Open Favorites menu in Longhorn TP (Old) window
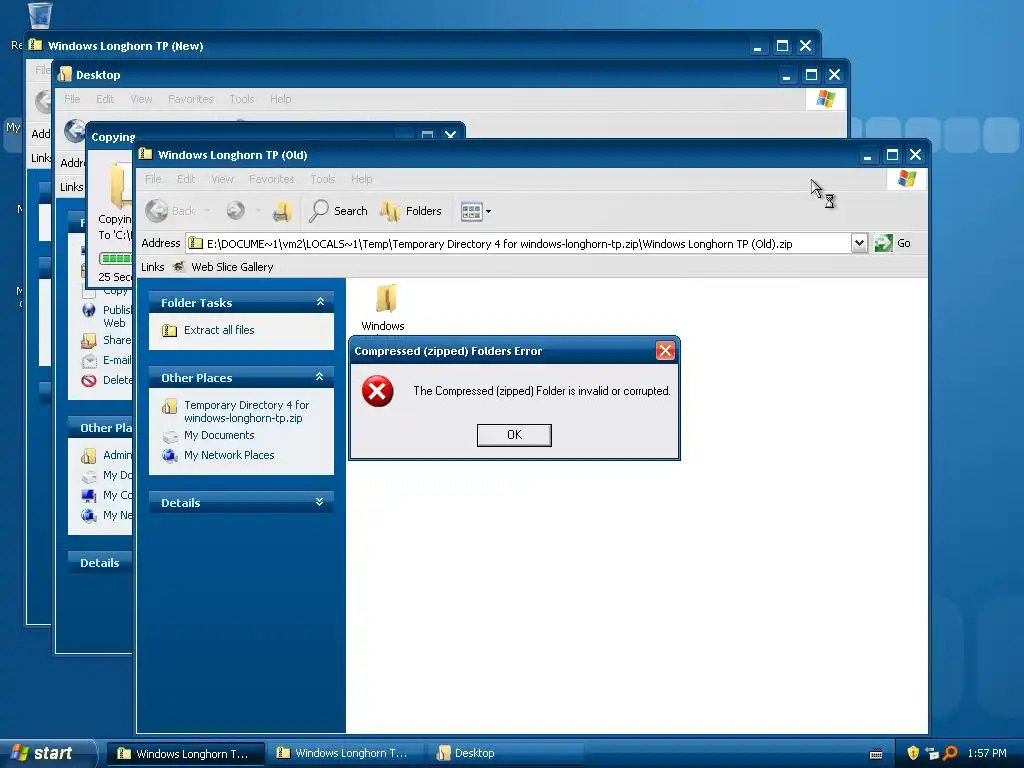 click(272, 179)
